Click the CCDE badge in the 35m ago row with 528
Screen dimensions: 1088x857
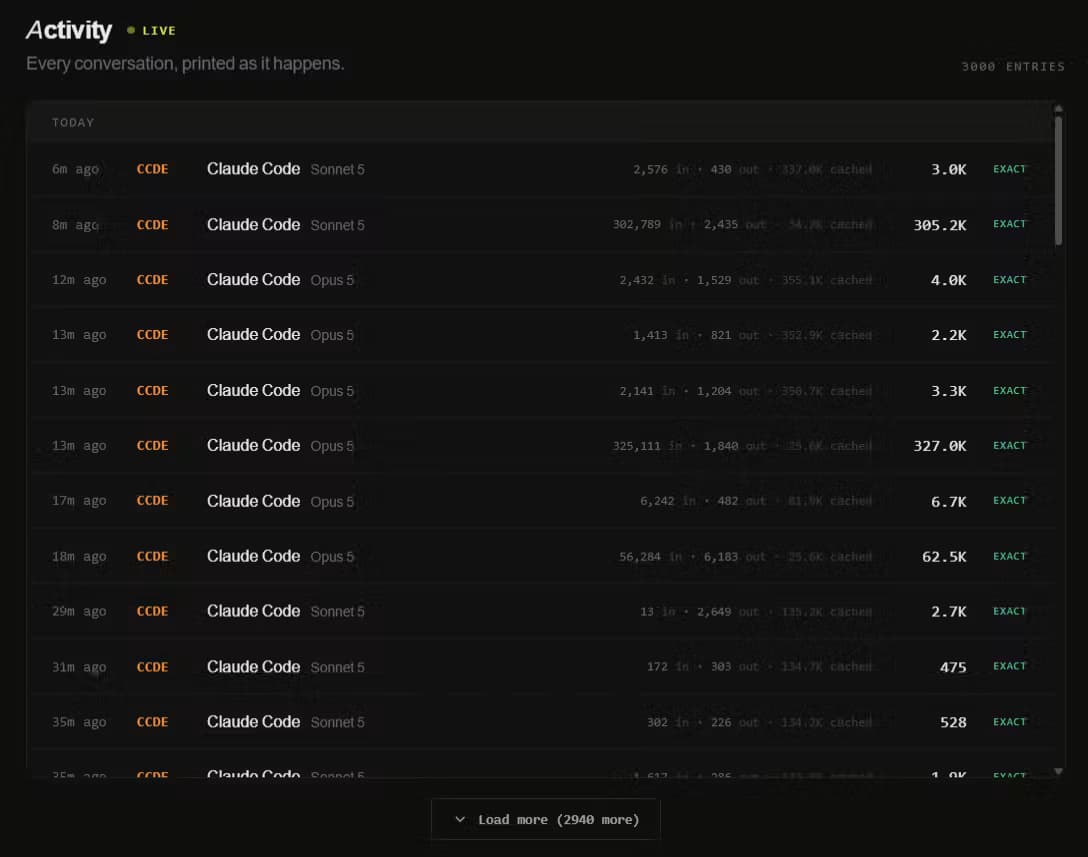point(153,722)
